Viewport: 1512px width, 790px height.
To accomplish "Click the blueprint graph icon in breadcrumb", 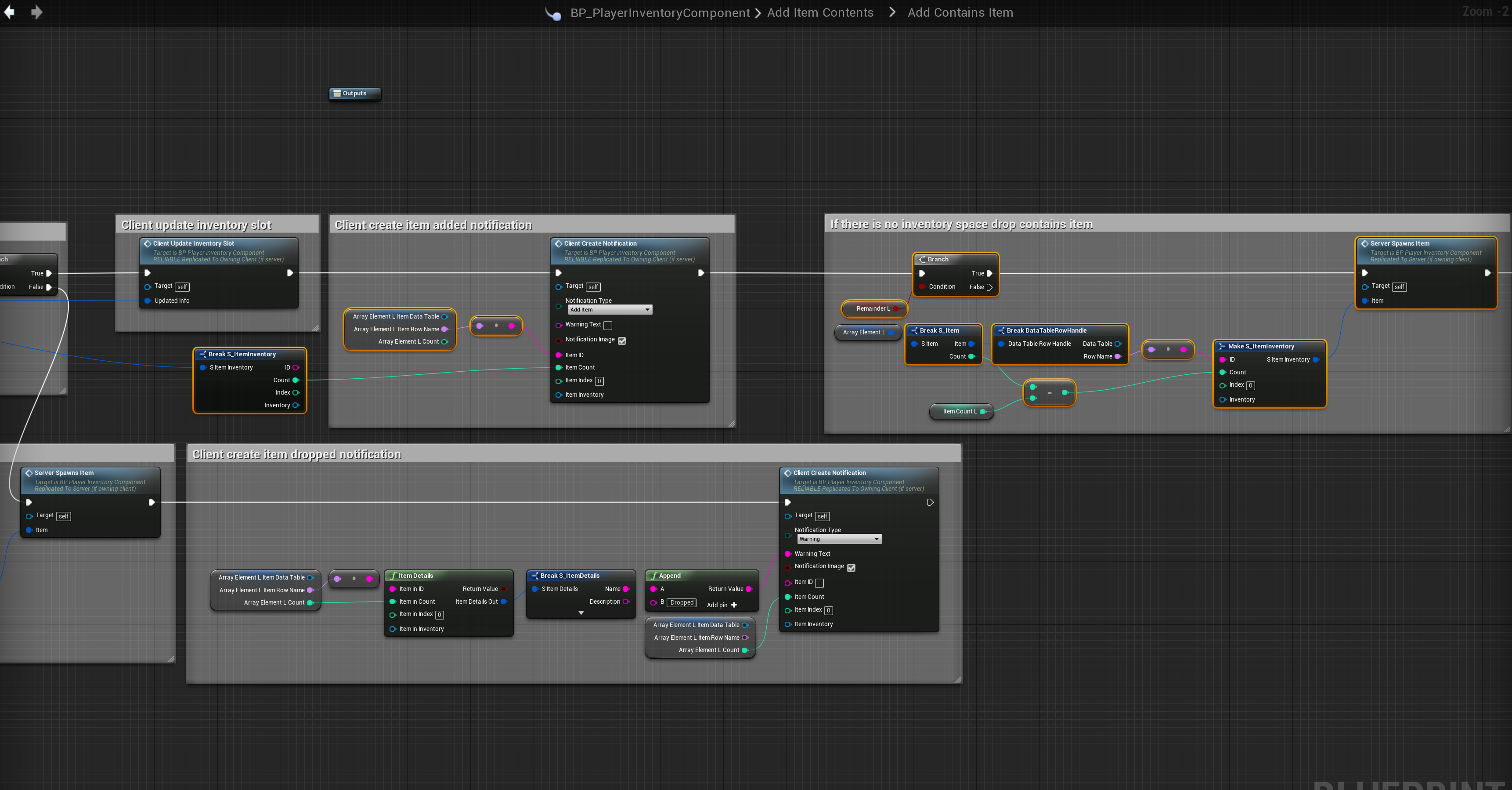I will (x=553, y=14).
